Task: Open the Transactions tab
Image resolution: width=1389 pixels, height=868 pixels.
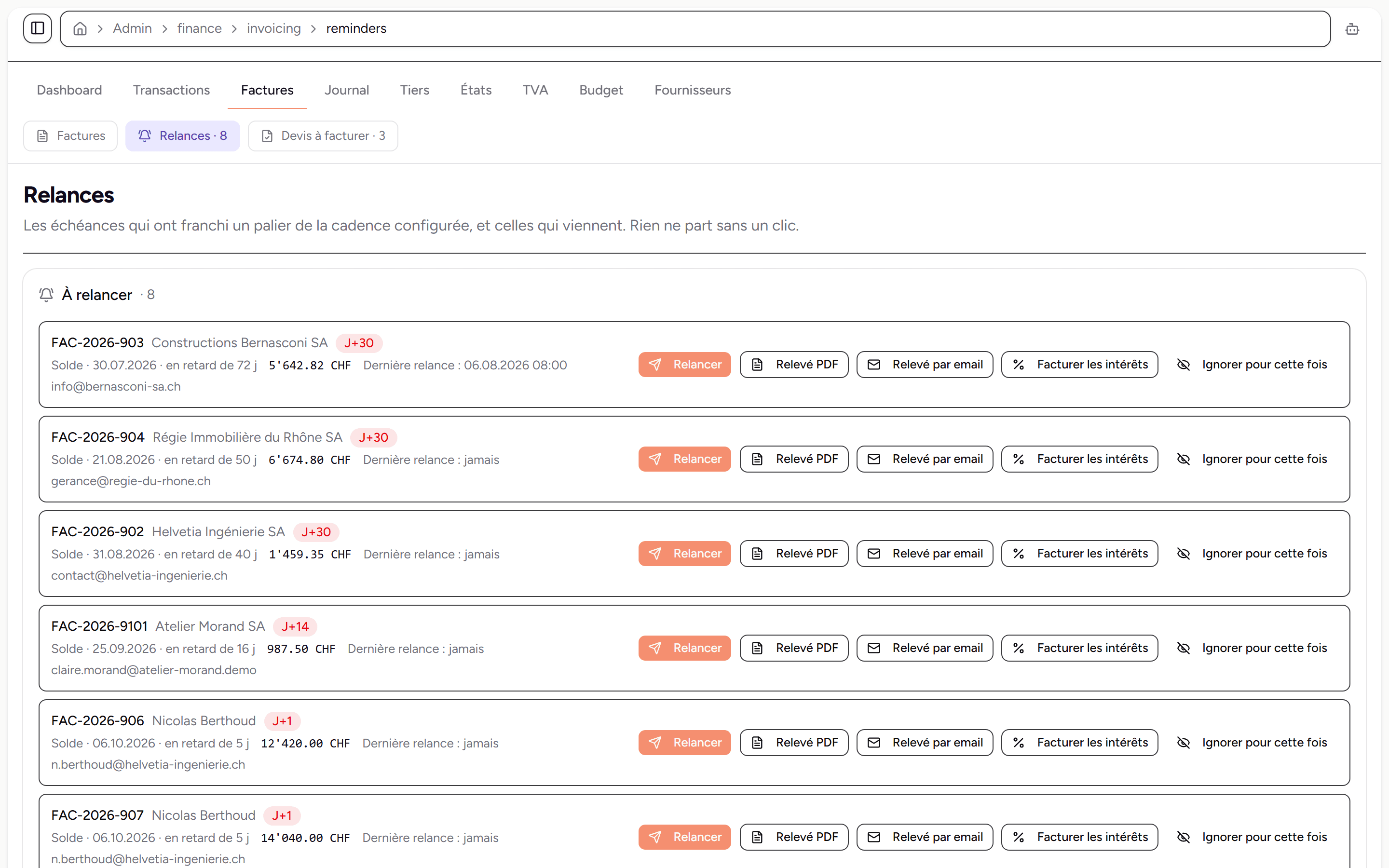Action: coord(171,90)
